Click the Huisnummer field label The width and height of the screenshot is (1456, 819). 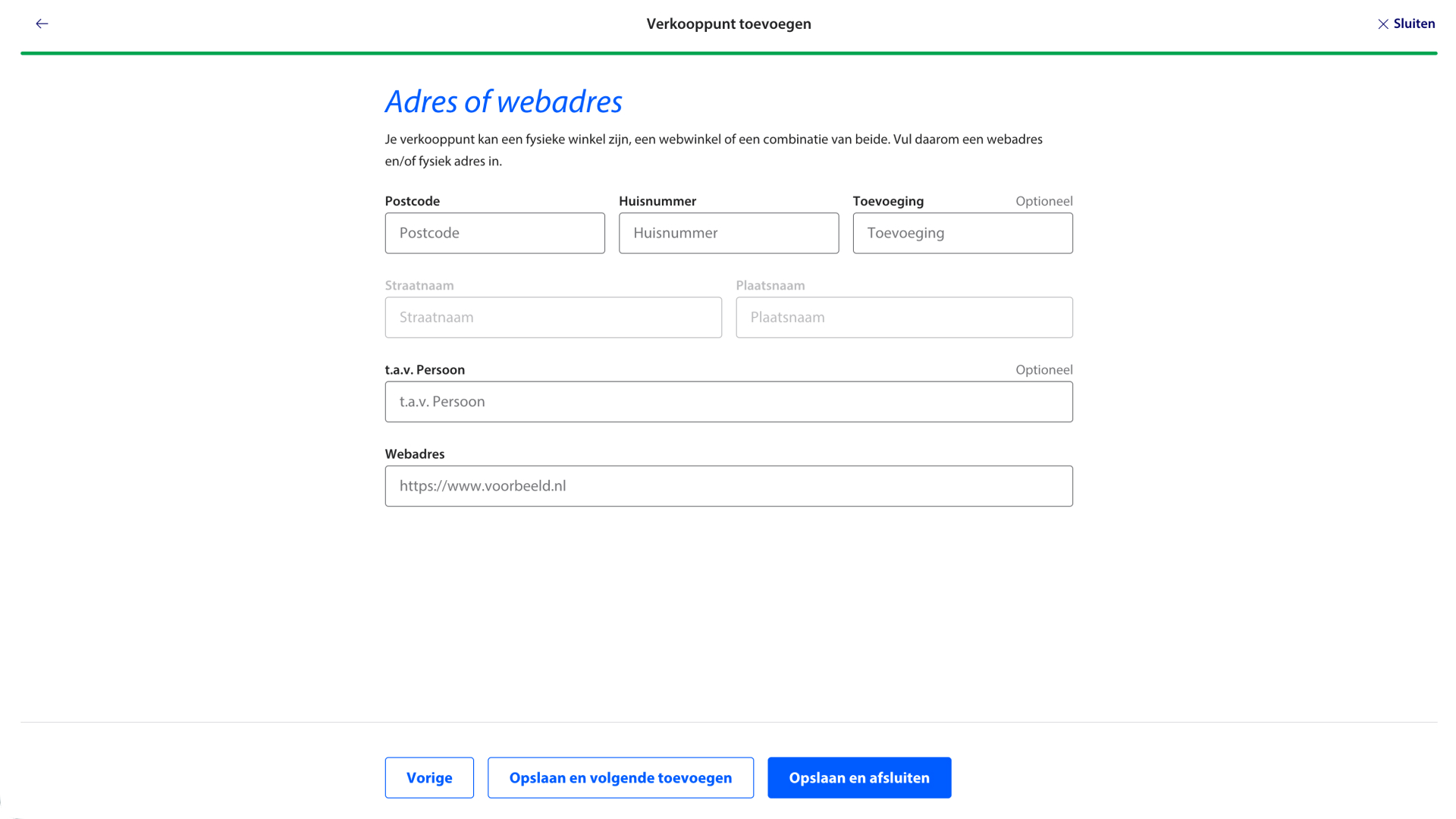(657, 201)
